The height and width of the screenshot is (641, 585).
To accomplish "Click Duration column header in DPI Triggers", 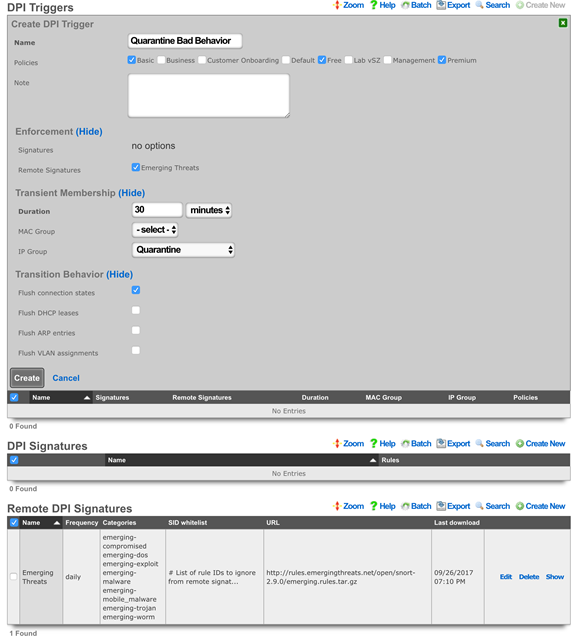I will coord(315,397).
